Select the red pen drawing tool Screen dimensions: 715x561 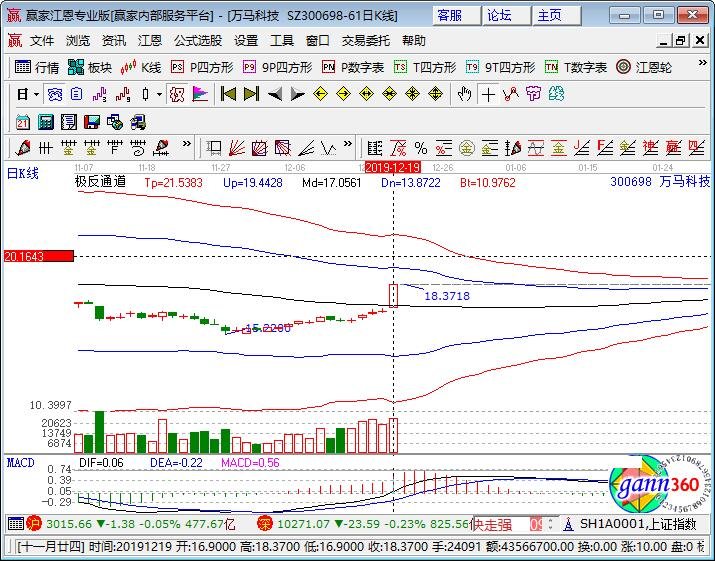click(23, 148)
